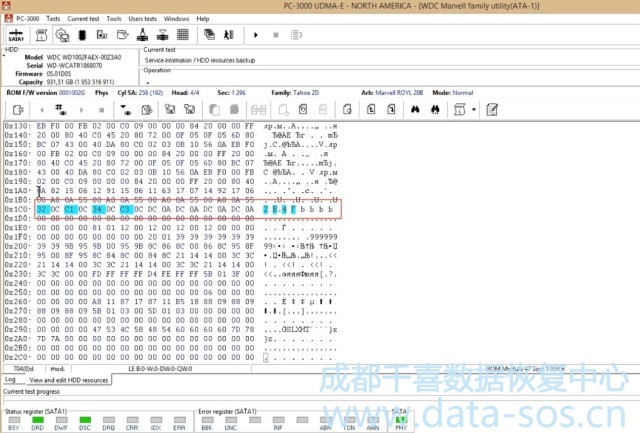Open the Help menu
Viewport: 640px width, 433px height.
pyautogui.click(x=203, y=19)
